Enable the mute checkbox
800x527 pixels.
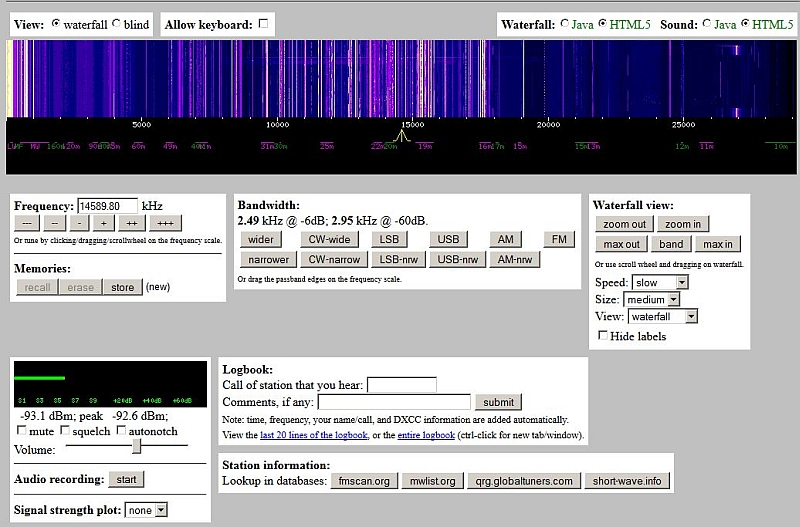(22, 431)
